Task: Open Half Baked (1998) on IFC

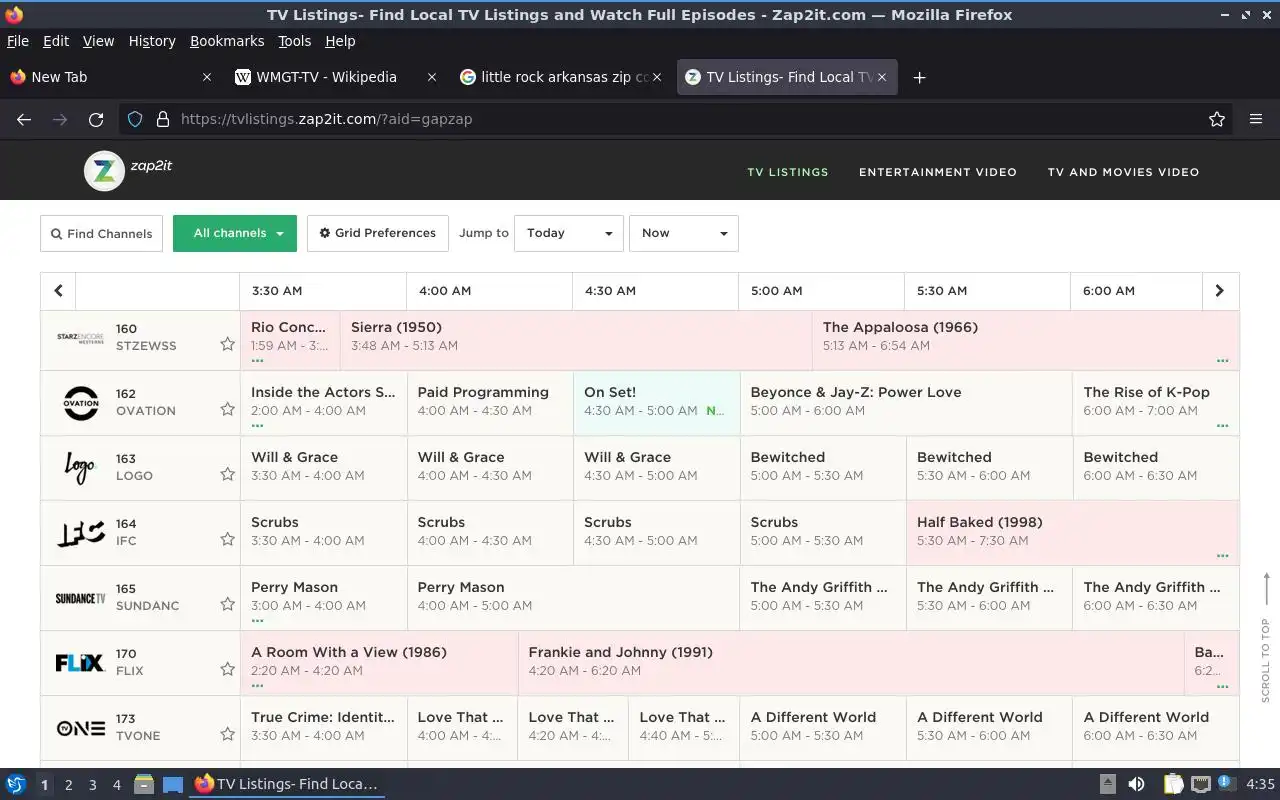Action: (1073, 535)
